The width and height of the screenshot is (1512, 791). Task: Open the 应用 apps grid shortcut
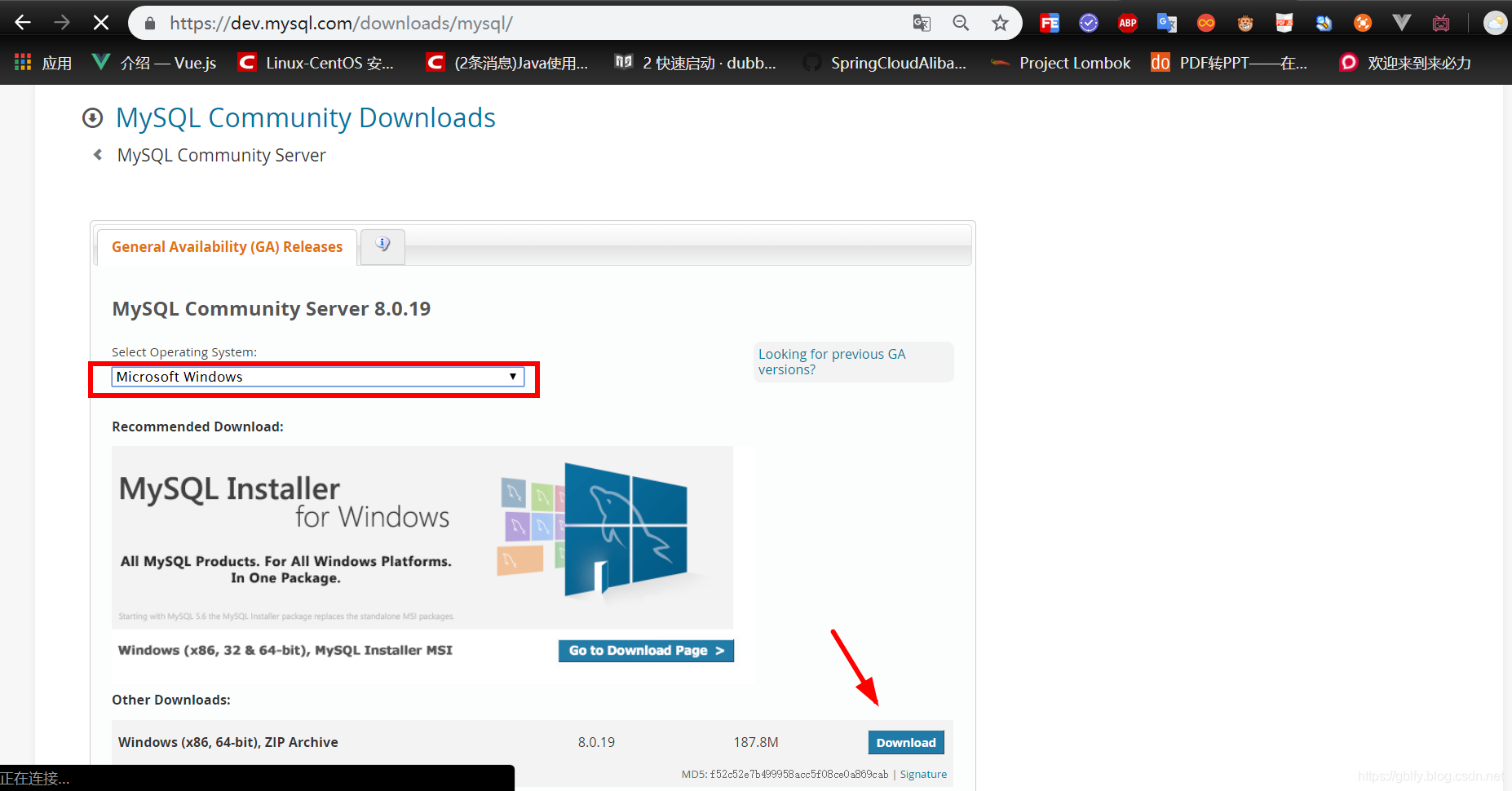(x=43, y=63)
